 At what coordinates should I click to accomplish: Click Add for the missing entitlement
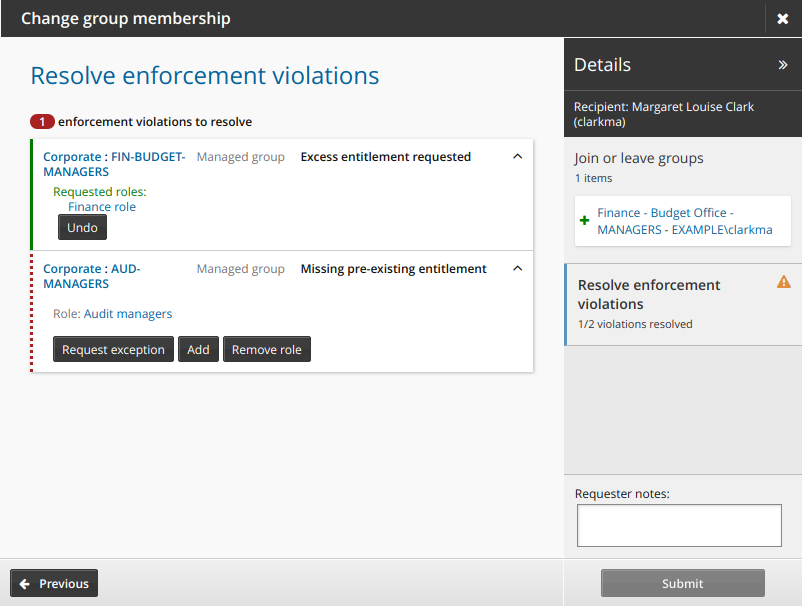[198, 350]
